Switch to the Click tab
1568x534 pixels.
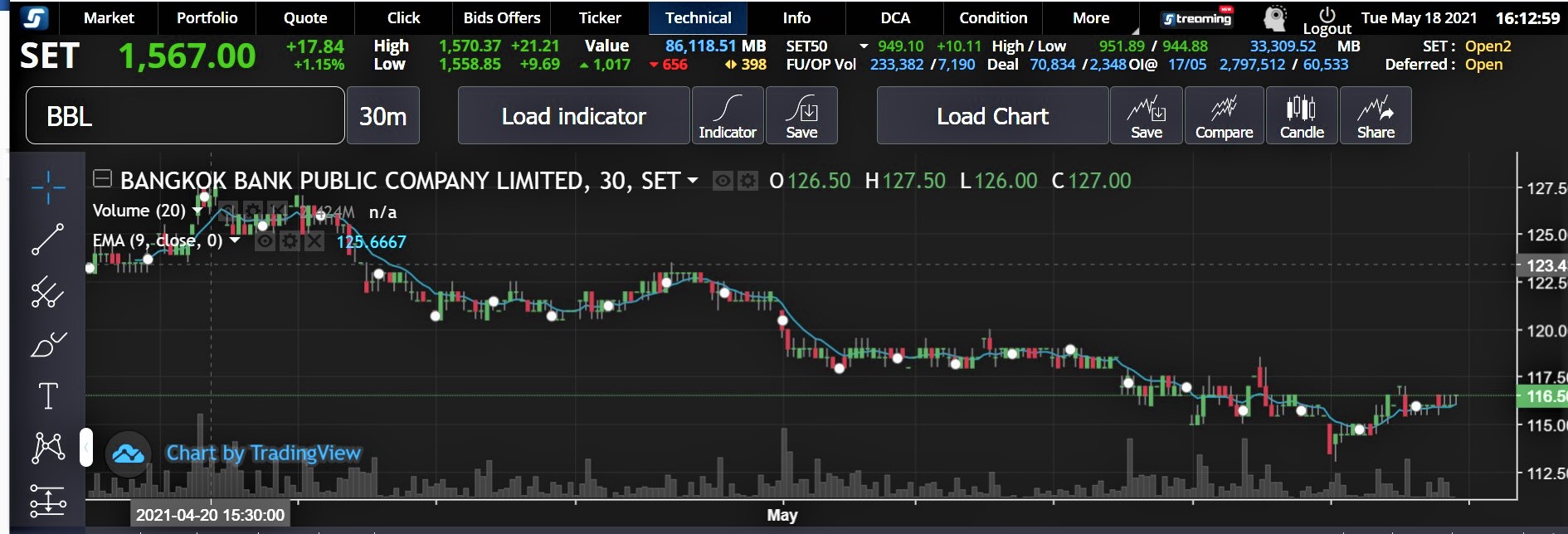point(404,17)
